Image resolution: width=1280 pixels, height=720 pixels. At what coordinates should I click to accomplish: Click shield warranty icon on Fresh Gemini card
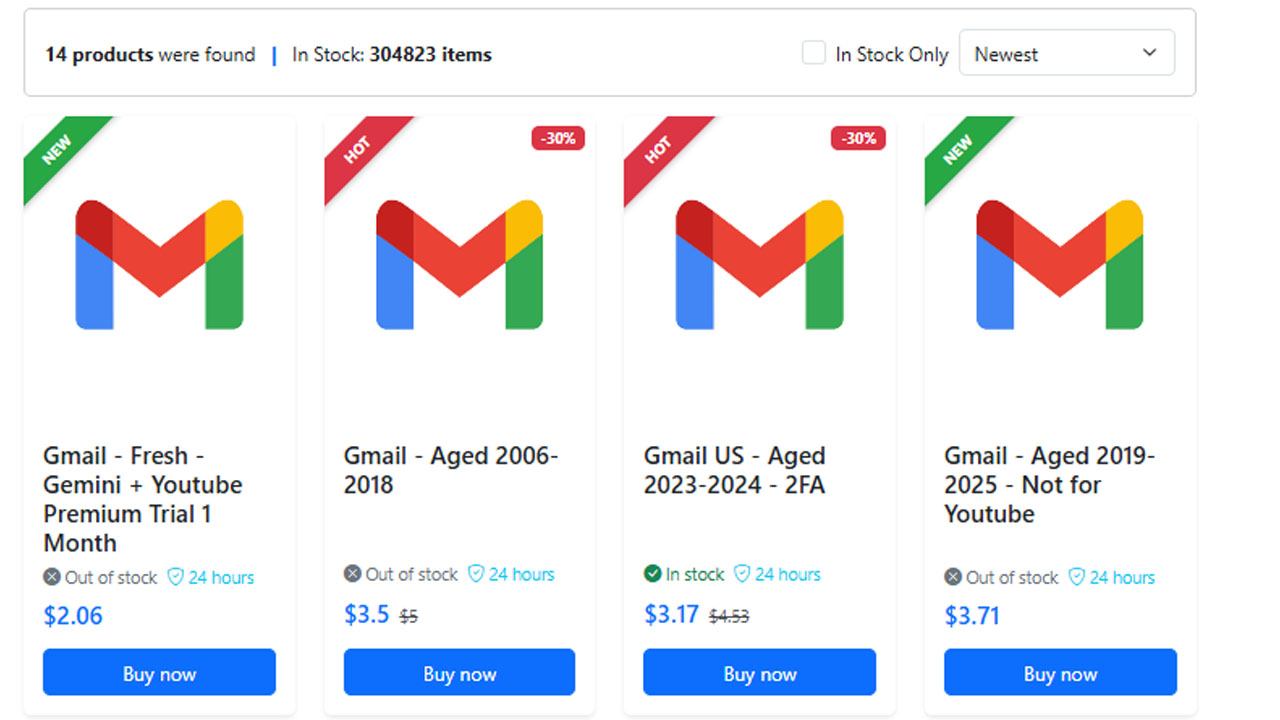[176, 577]
